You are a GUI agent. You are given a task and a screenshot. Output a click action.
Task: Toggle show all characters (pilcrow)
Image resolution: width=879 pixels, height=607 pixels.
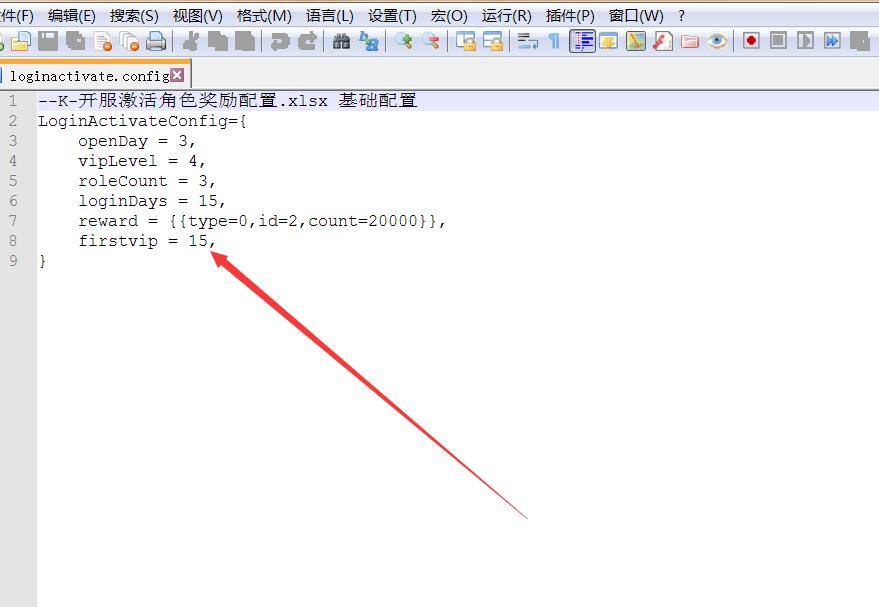click(x=554, y=41)
